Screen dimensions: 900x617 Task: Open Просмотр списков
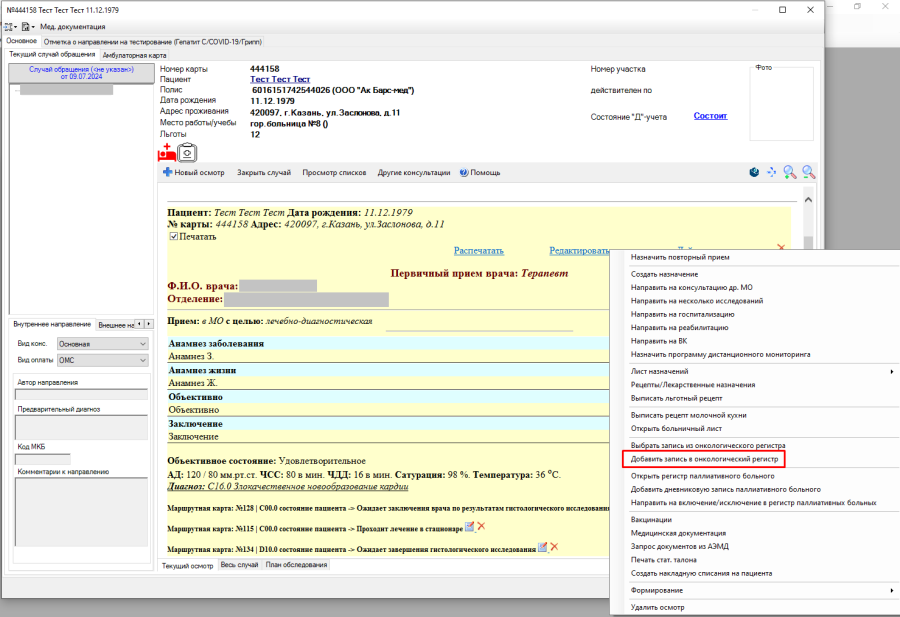[334, 173]
